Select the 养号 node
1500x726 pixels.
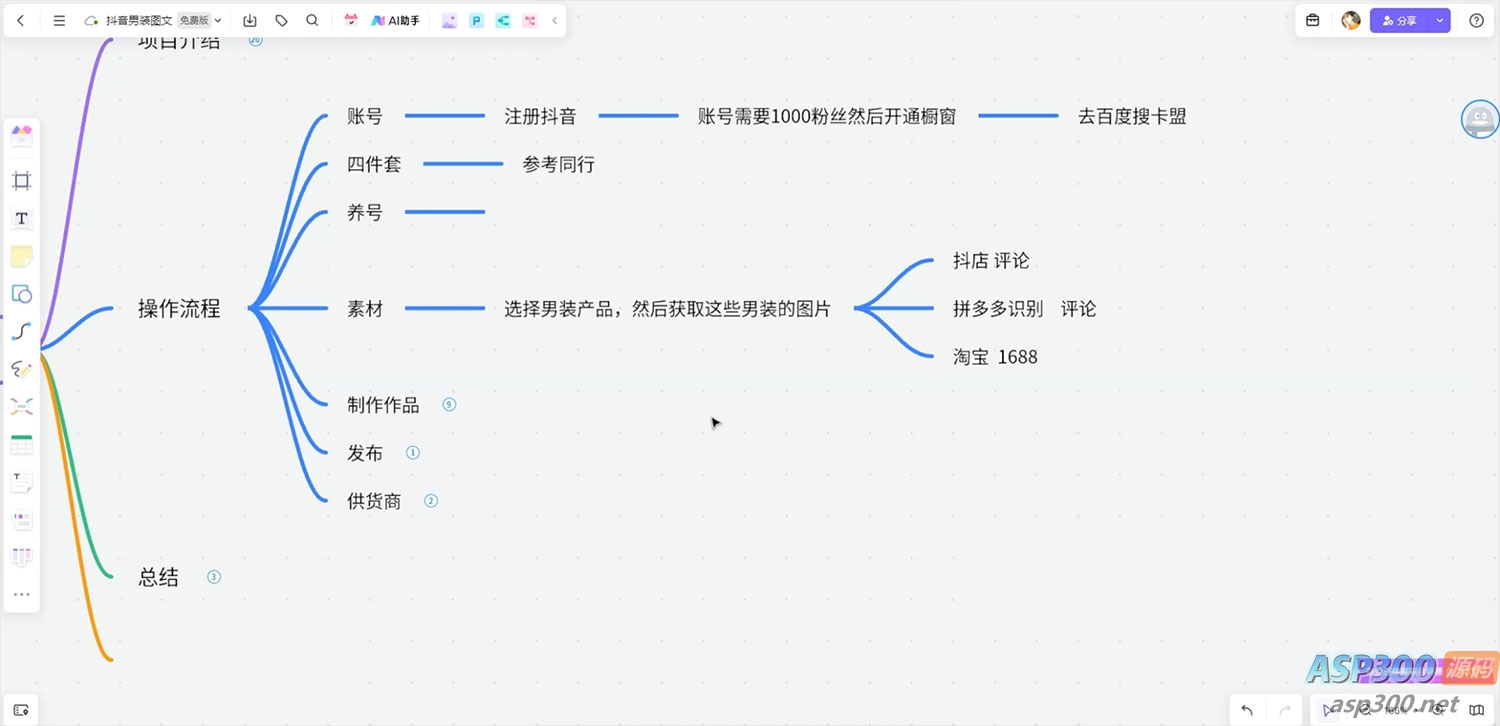(365, 212)
